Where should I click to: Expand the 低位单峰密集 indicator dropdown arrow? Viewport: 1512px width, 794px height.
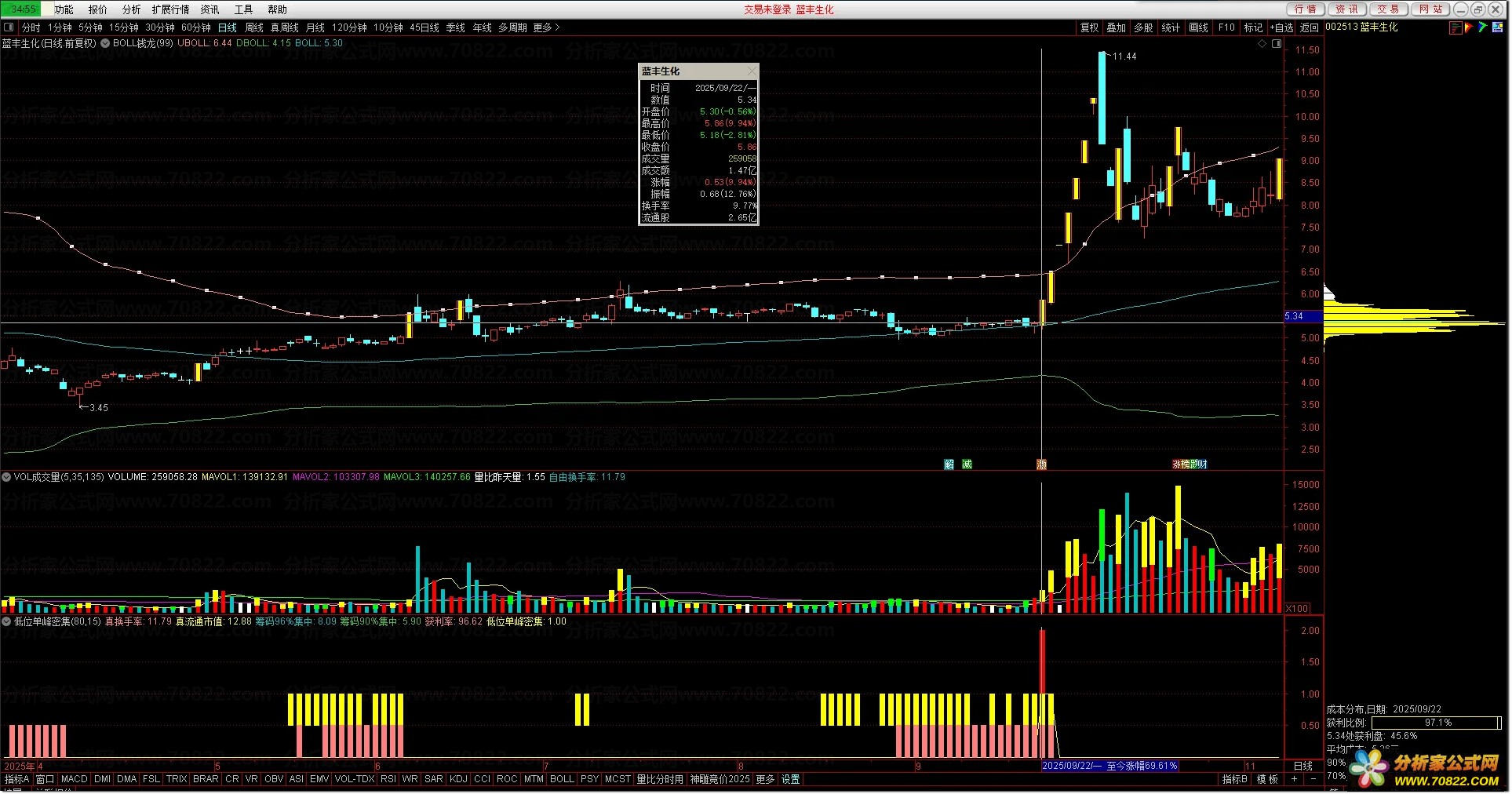pyautogui.click(x=6, y=621)
